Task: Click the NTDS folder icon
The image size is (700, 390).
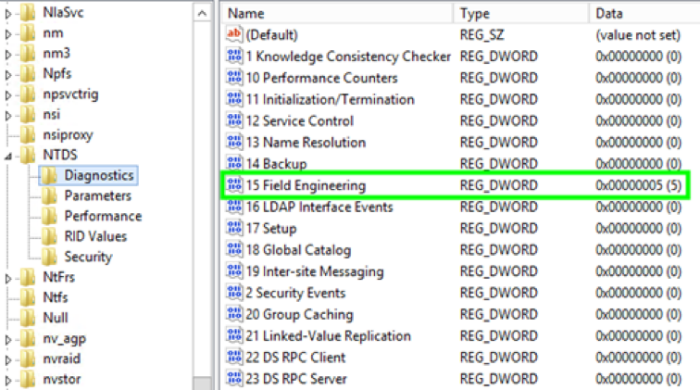Action: pyautogui.click(x=28, y=155)
